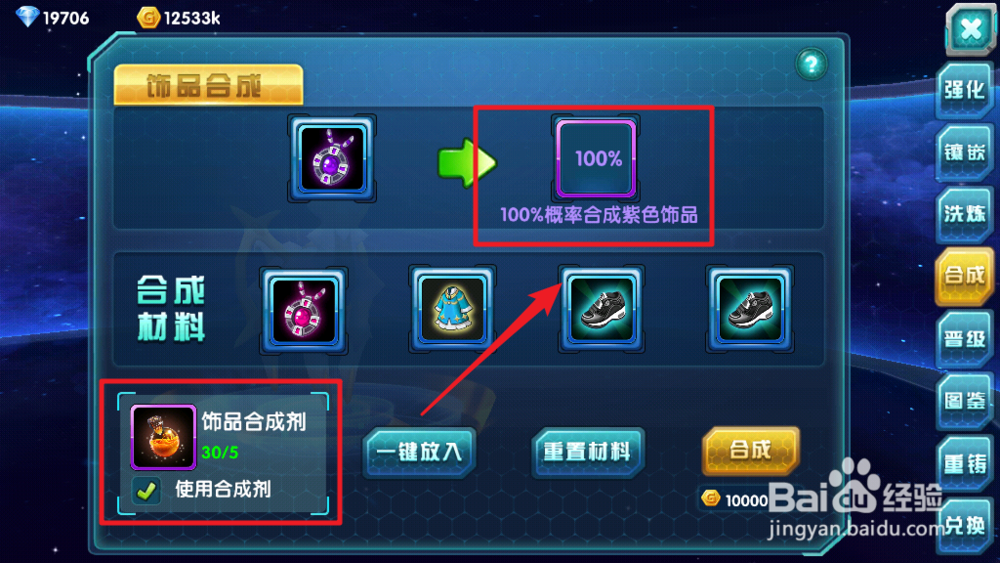
Task: Click the gold coin currency icon at top
Action: (x=148, y=17)
